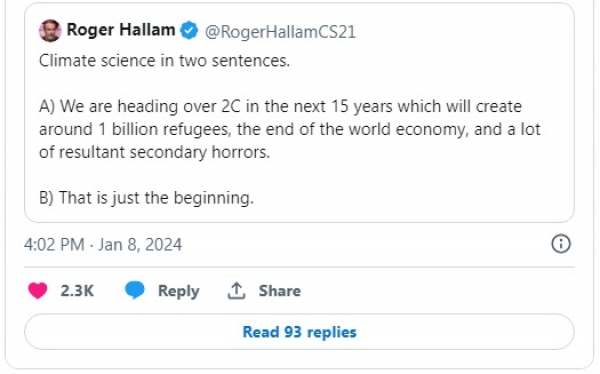Open the @RogerHallamCS21 handle
The height and width of the screenshot is (374, 600).
click(x=280, y=31)
